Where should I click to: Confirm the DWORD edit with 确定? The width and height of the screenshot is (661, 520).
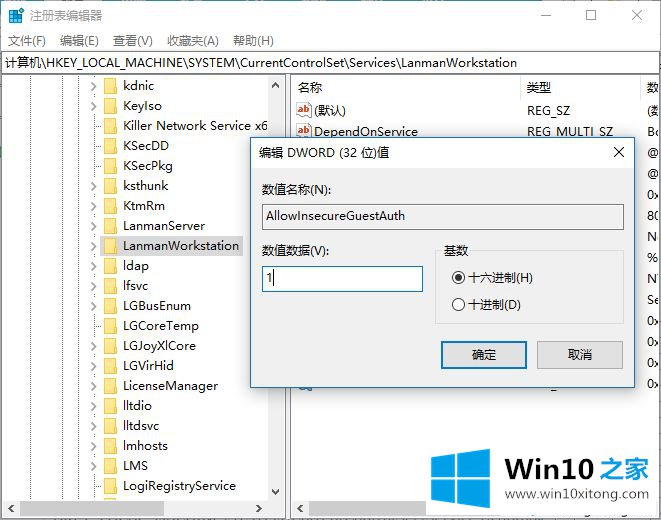(x=484, y=355)
